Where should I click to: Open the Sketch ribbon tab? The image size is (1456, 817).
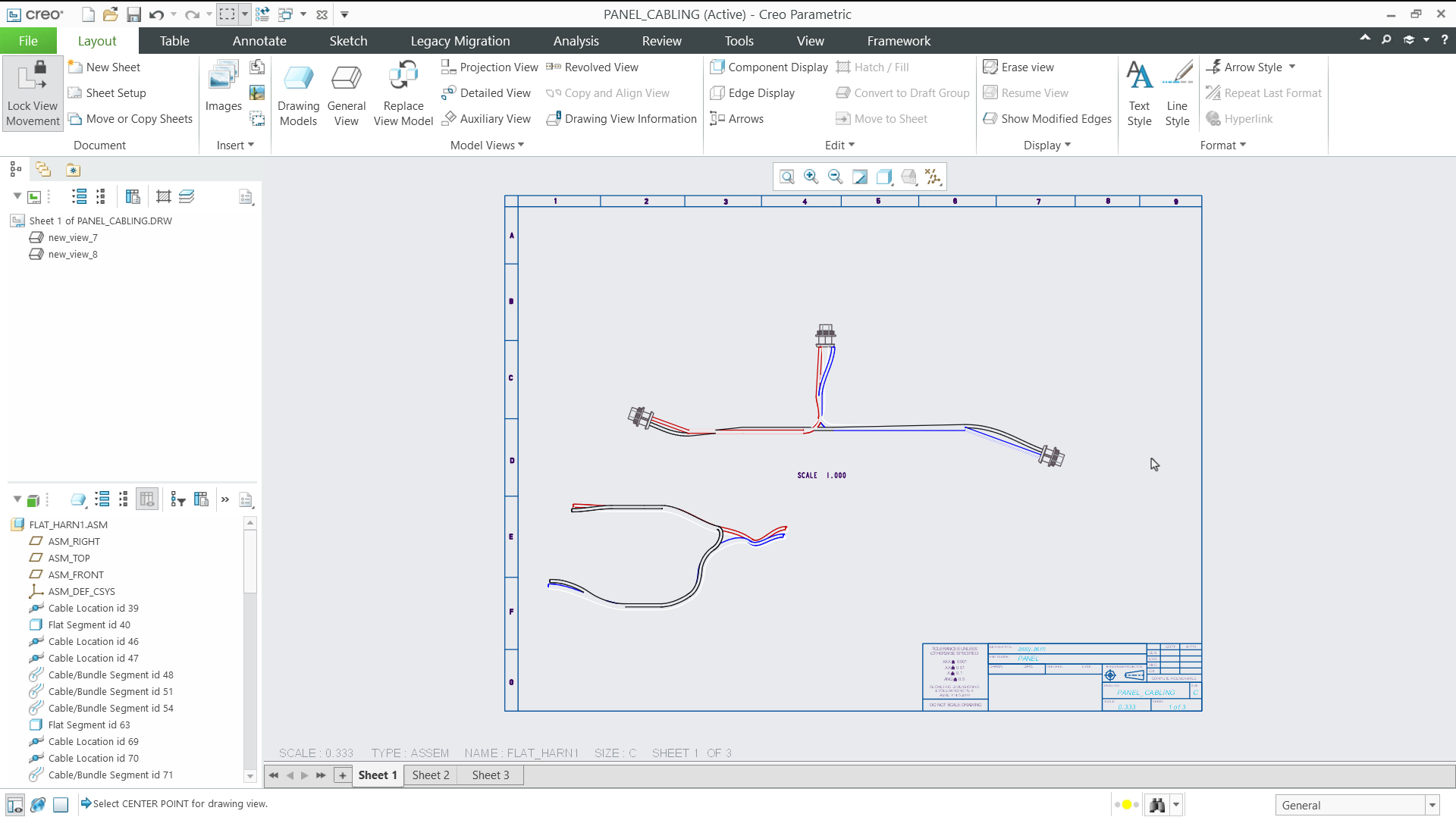(348, 41)
